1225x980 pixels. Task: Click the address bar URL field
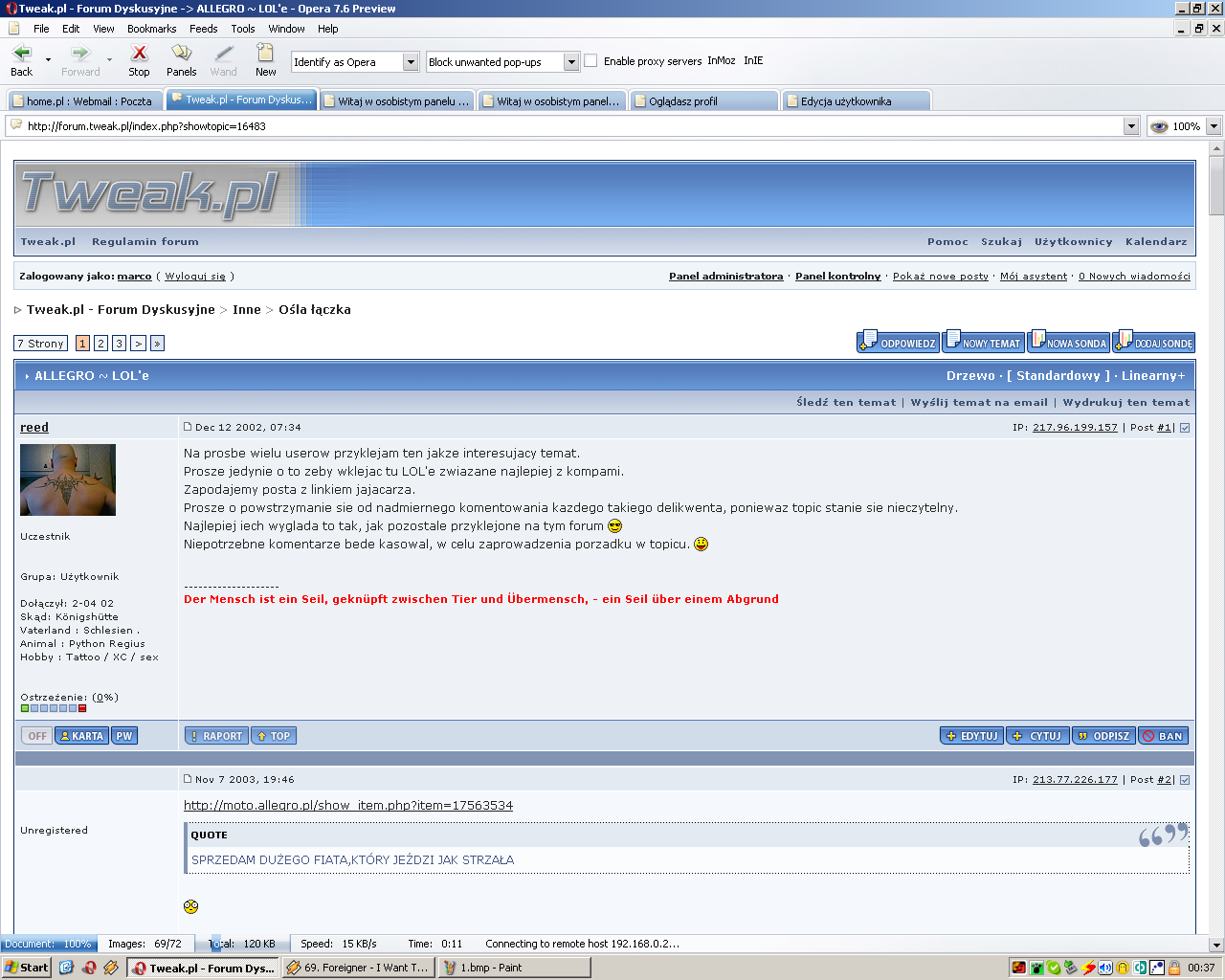[572, 126]
